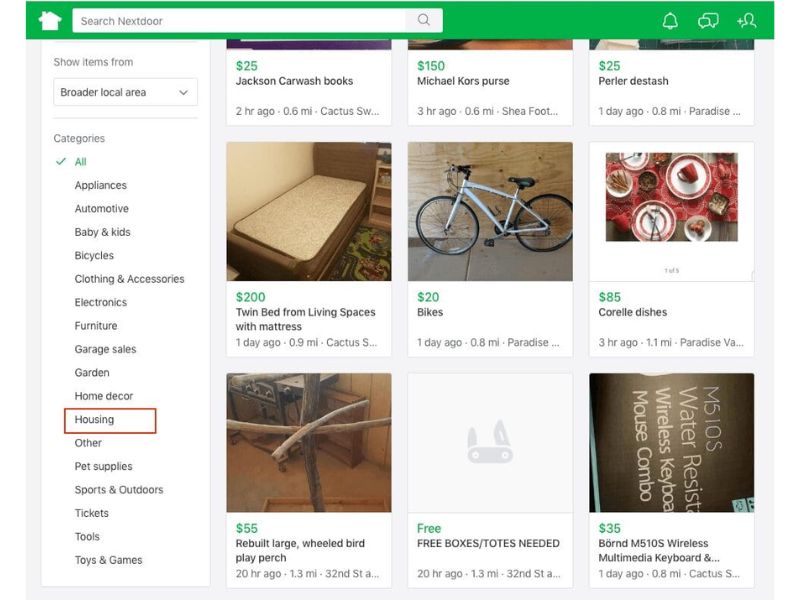Filter by Other category
The width and height of the screenshot is (800, 600).
(x=88, y=443)
